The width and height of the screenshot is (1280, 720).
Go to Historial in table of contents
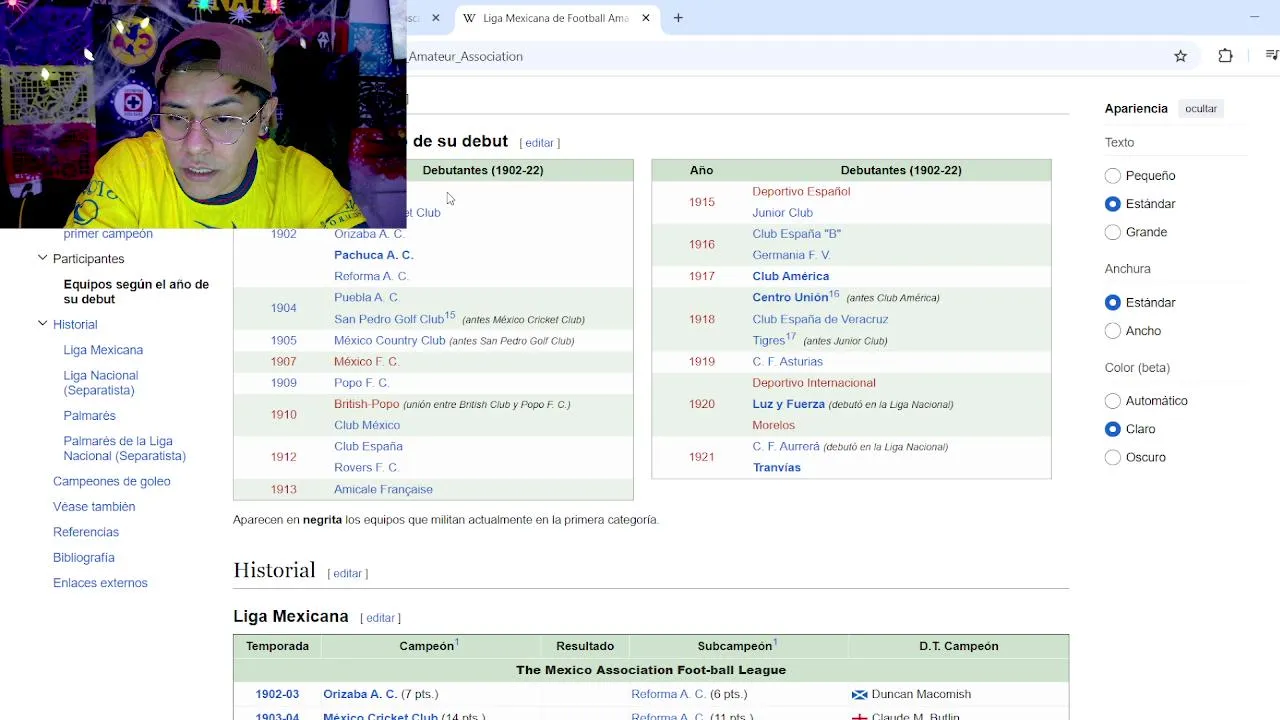pos(75,325)
